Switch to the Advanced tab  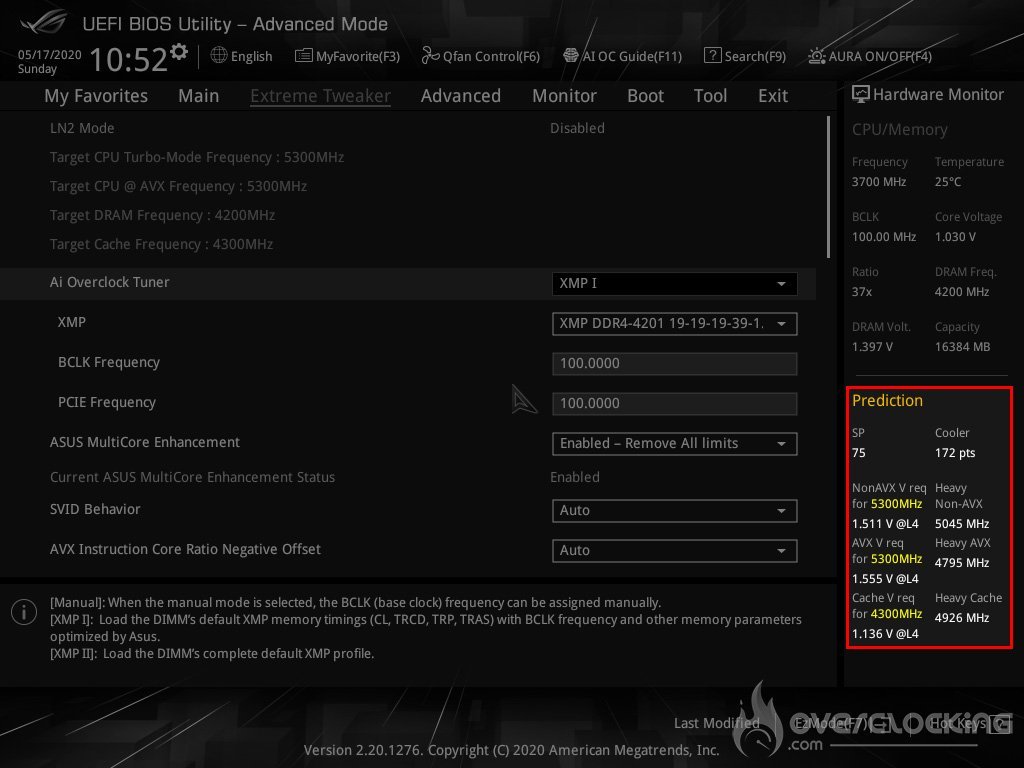pyautogui.click(x=460, y=96)
